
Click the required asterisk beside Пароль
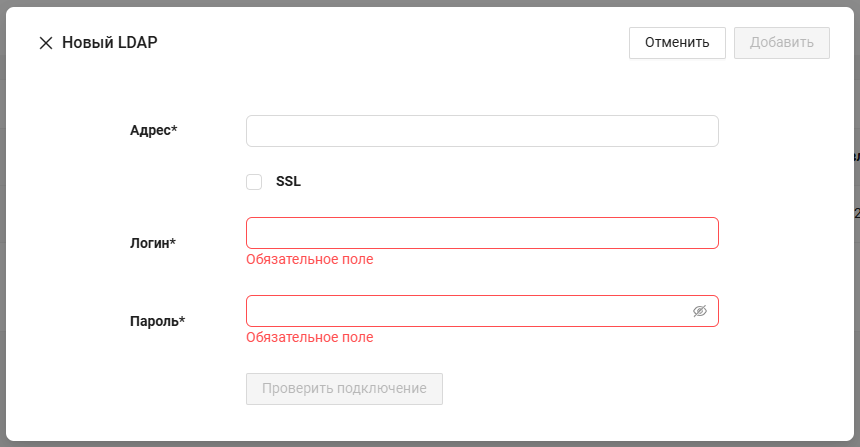coord(182,321)
